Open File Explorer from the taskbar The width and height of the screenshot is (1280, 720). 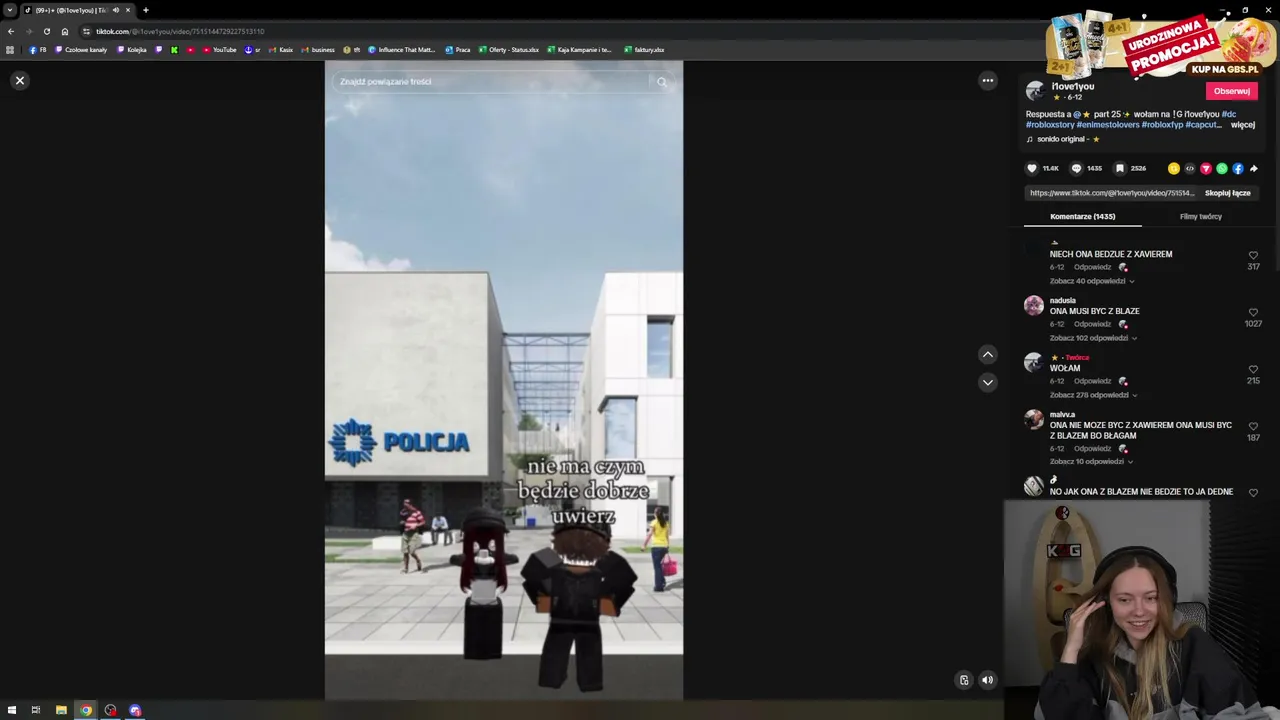tap(61, 710)
